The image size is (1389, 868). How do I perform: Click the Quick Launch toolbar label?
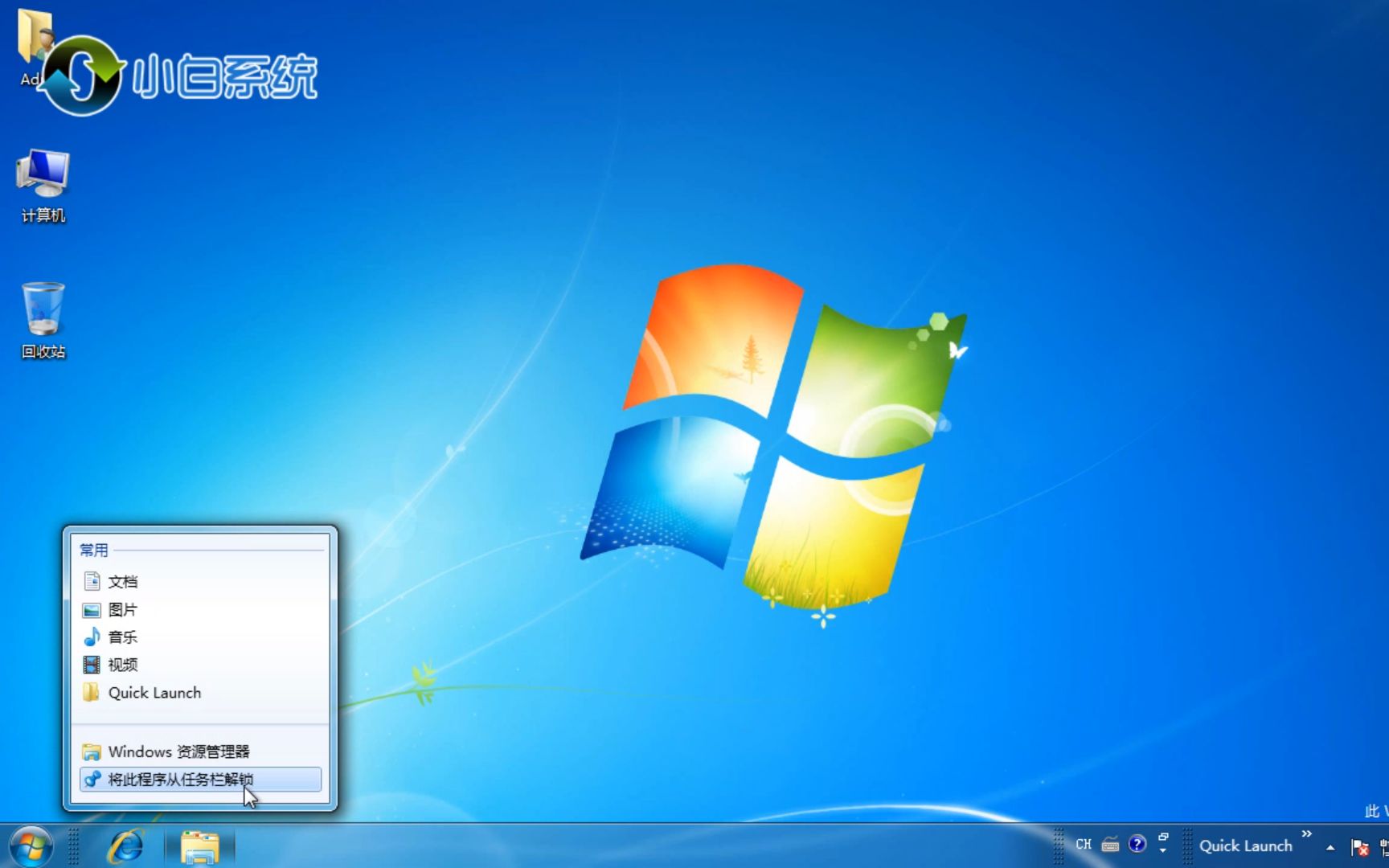coord(1246,845)
